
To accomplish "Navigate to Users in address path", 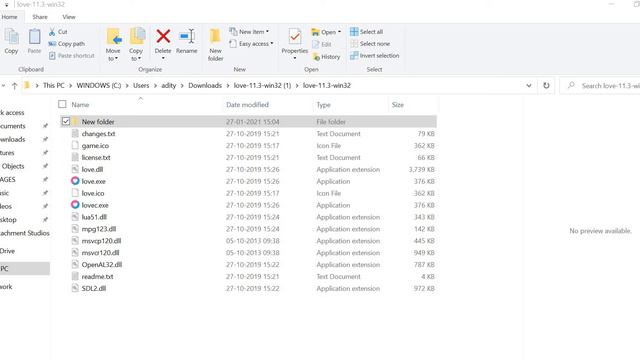I will click(x=141, y=86).
